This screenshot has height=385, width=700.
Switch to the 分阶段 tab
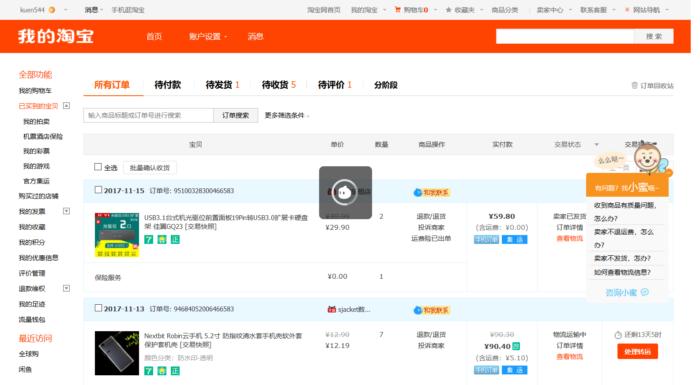(386, 85)
